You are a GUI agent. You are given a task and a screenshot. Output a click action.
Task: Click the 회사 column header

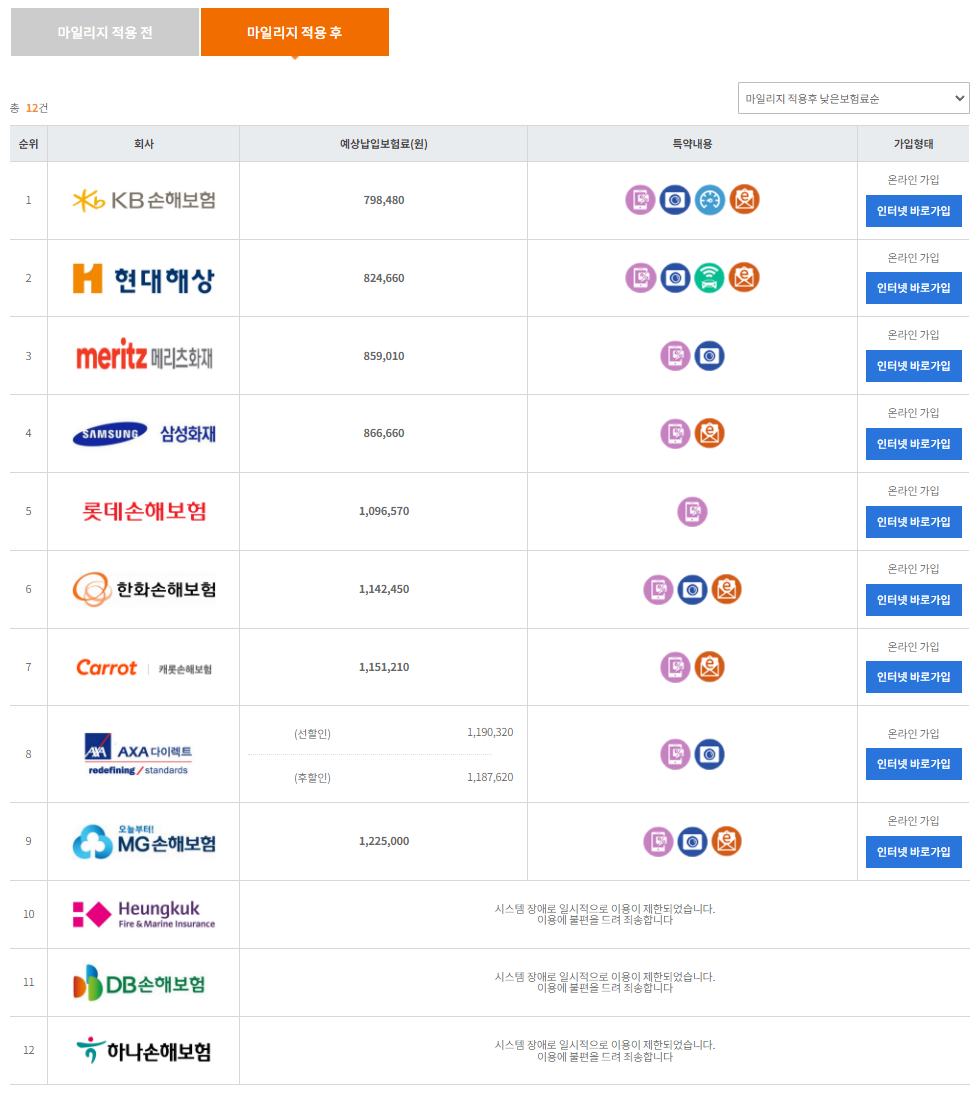(x=144, y=144)
